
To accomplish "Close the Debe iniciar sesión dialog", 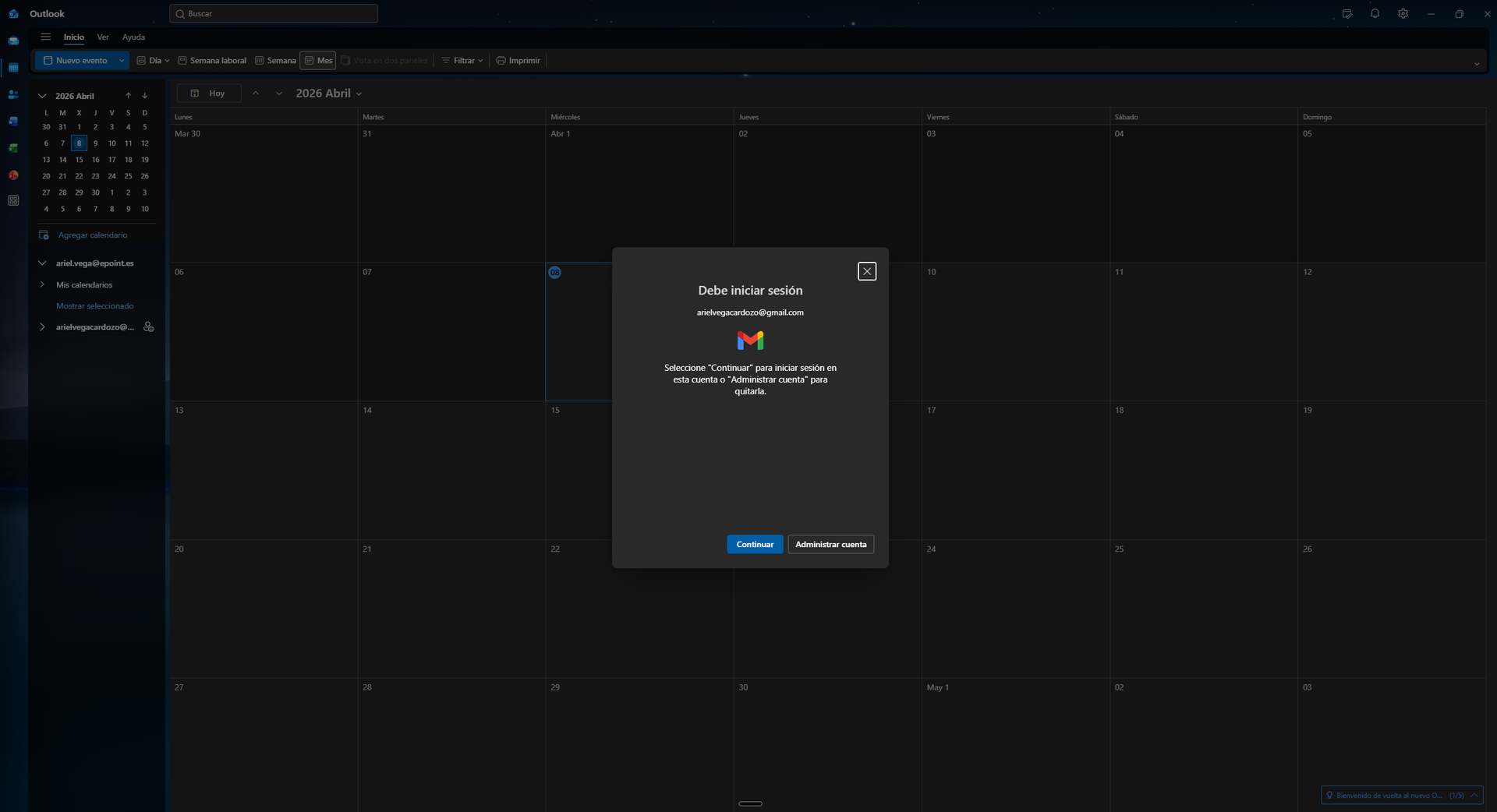I will point(866,271).
